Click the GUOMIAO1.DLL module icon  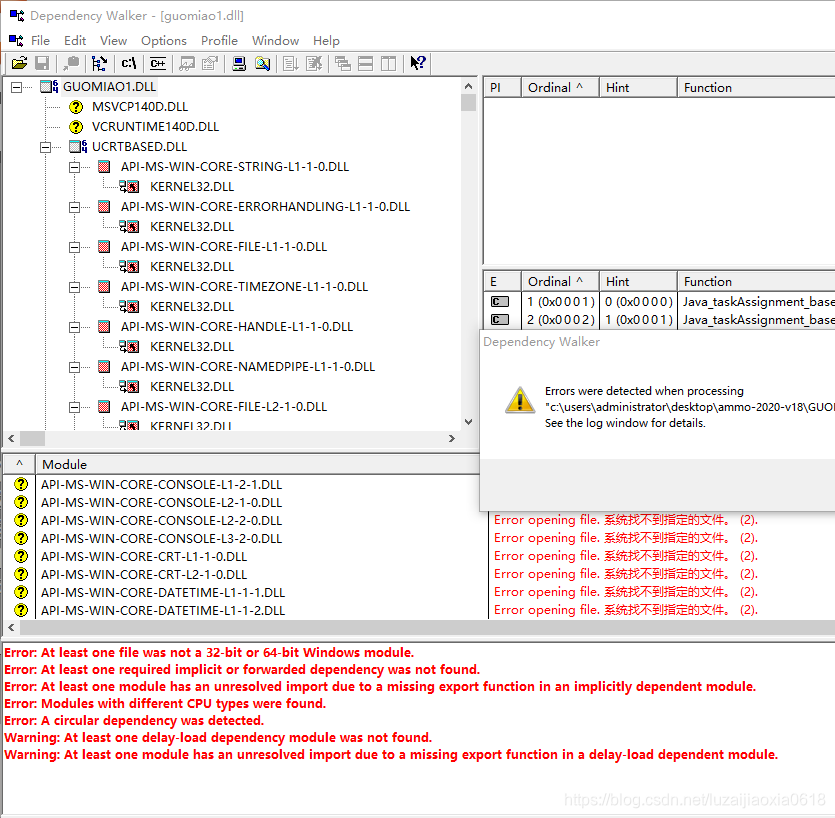(x=50, y=87)
